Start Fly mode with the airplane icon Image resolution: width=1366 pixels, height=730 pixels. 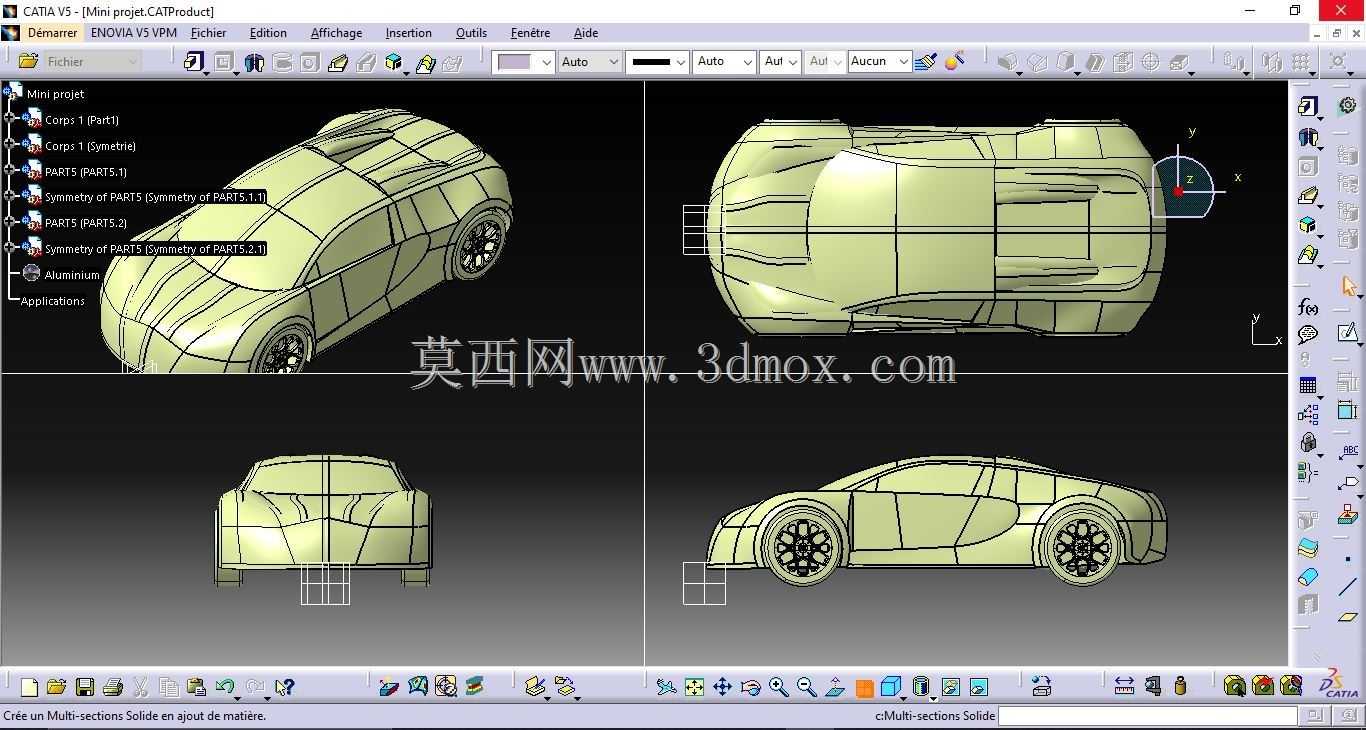pyautogui.click(x=666, y=687)
